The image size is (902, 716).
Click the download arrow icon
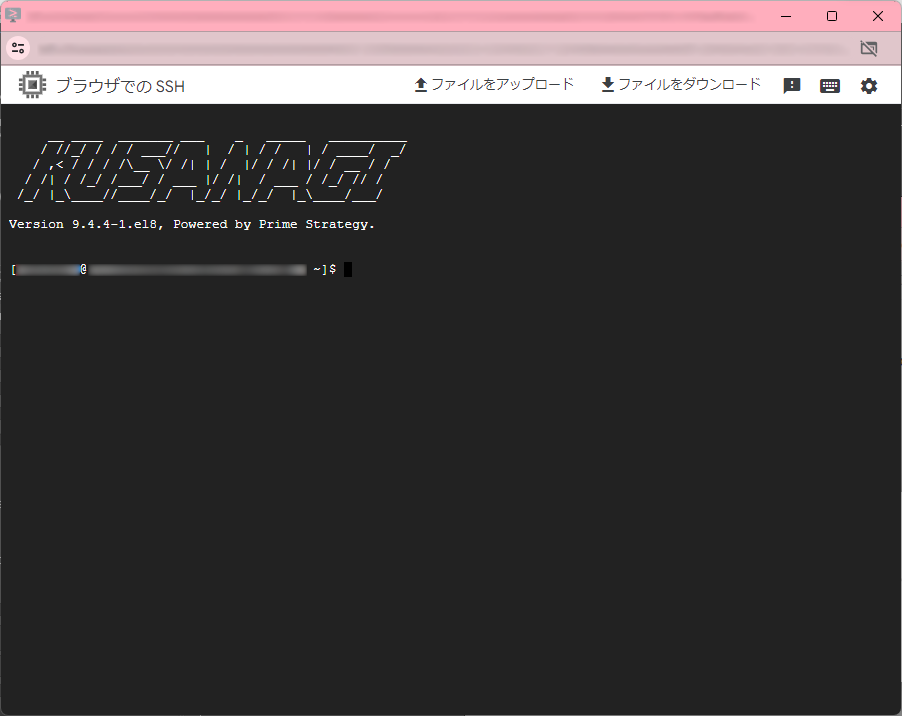point(607,85)
